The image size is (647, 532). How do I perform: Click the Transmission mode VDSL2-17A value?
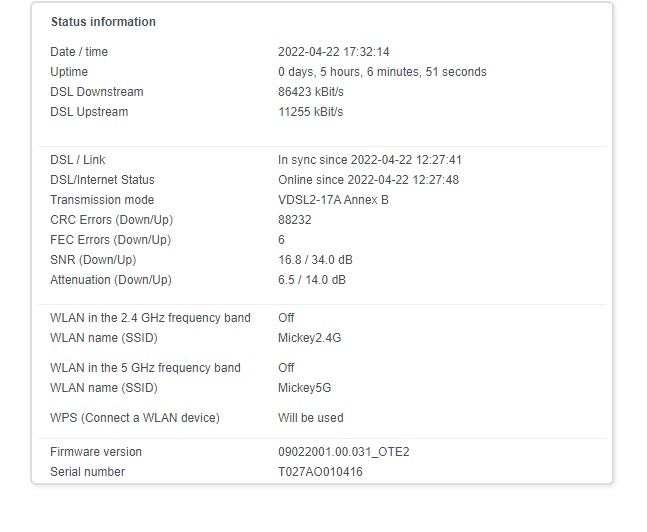click(333, 200)
